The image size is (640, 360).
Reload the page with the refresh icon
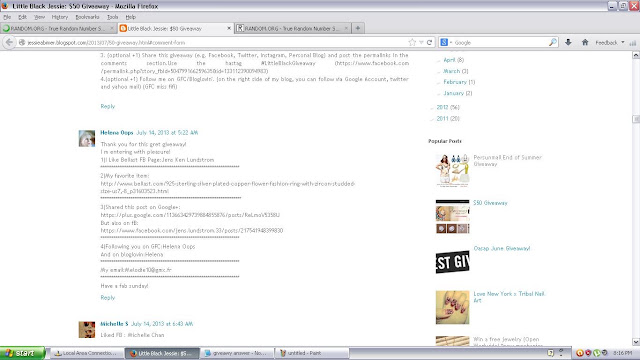429,42
